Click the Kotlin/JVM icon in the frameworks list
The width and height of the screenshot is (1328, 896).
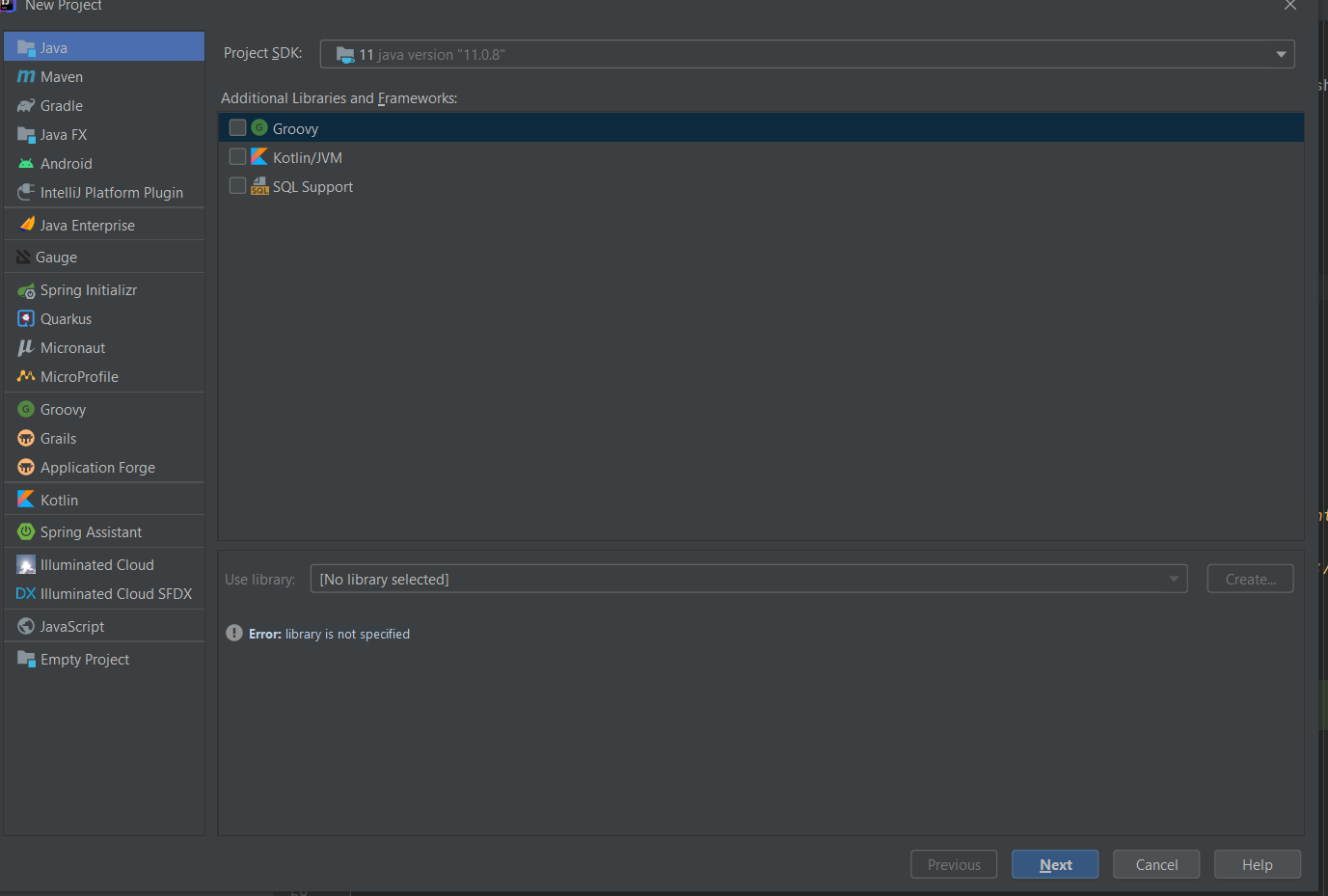(x=259, y=156)
